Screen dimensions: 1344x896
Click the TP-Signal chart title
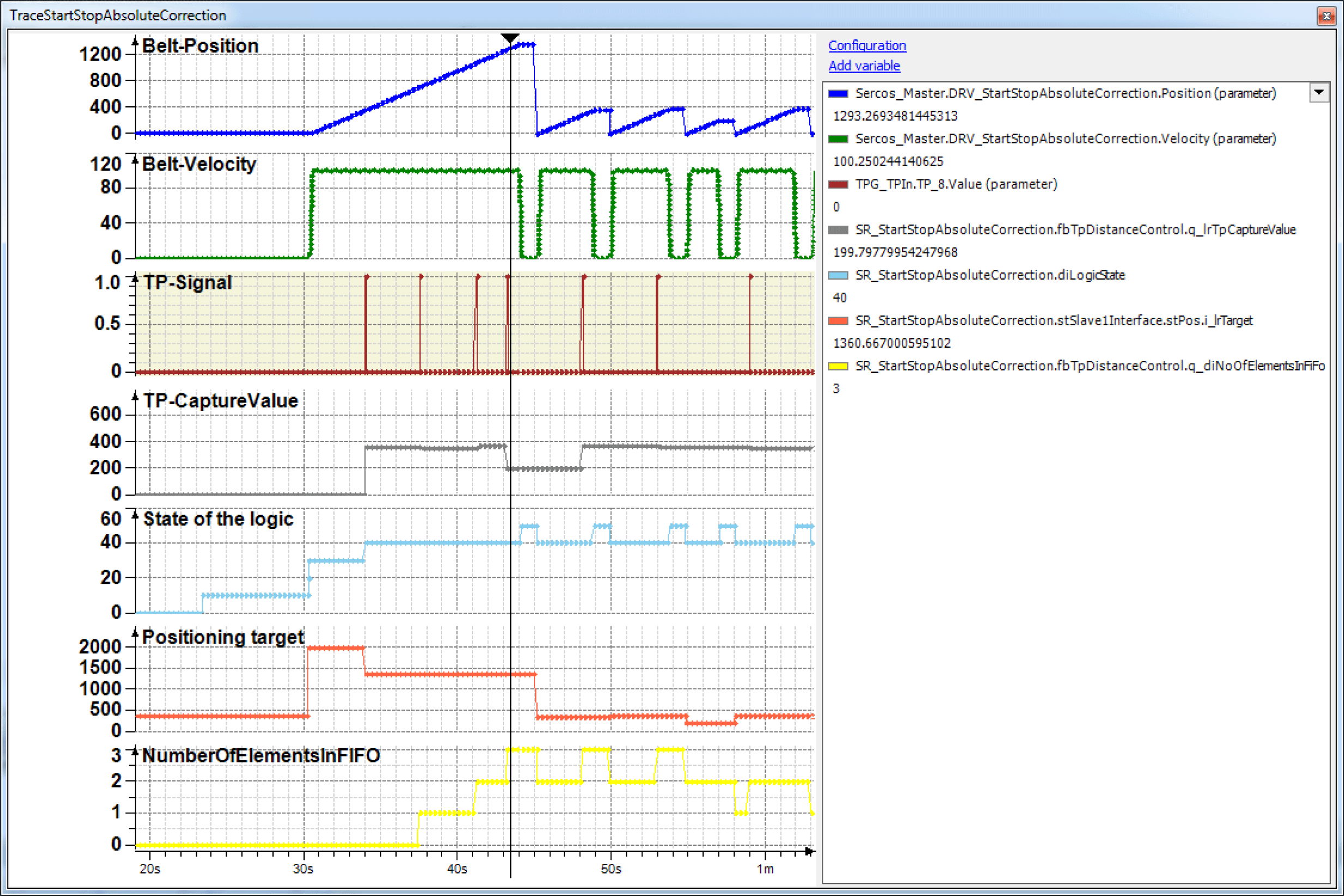(187, 283)
